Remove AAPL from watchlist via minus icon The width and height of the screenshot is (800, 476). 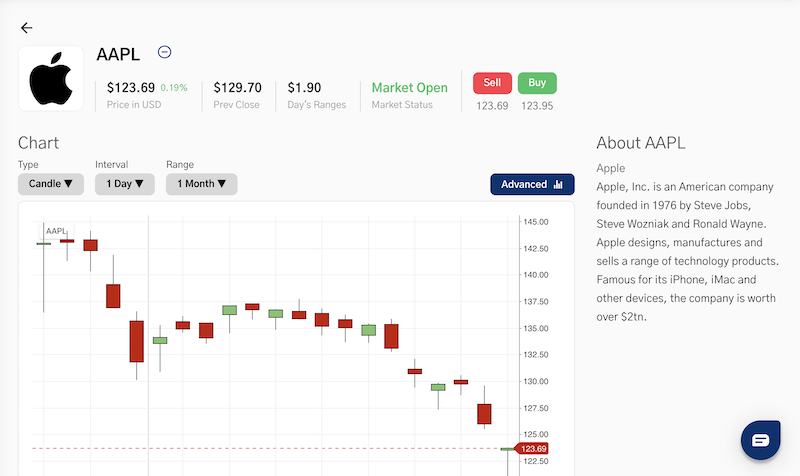pyautogui.click(x=164, y=52)
